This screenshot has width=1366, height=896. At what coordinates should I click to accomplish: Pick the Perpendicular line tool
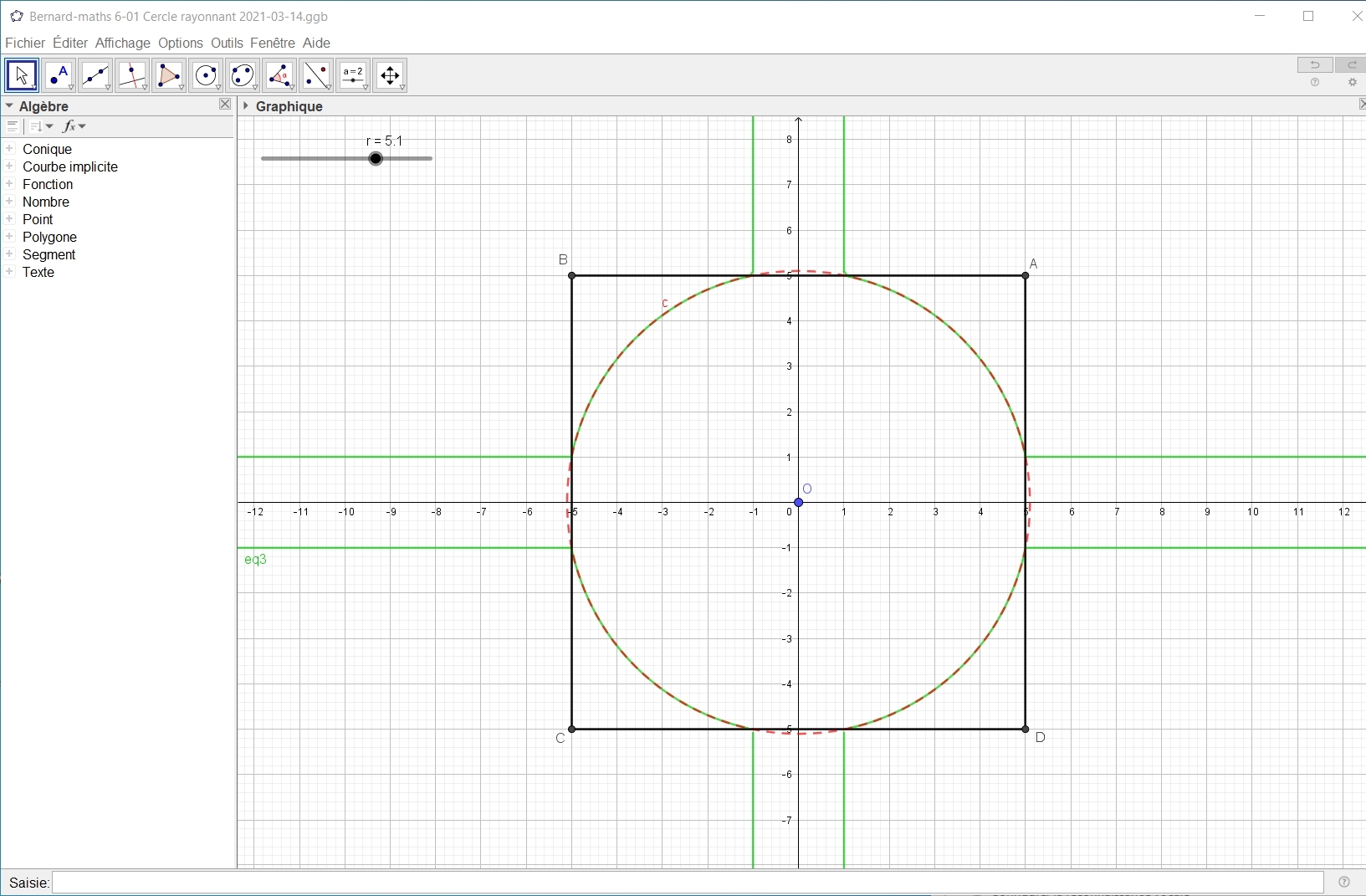(x=133, y=76)
